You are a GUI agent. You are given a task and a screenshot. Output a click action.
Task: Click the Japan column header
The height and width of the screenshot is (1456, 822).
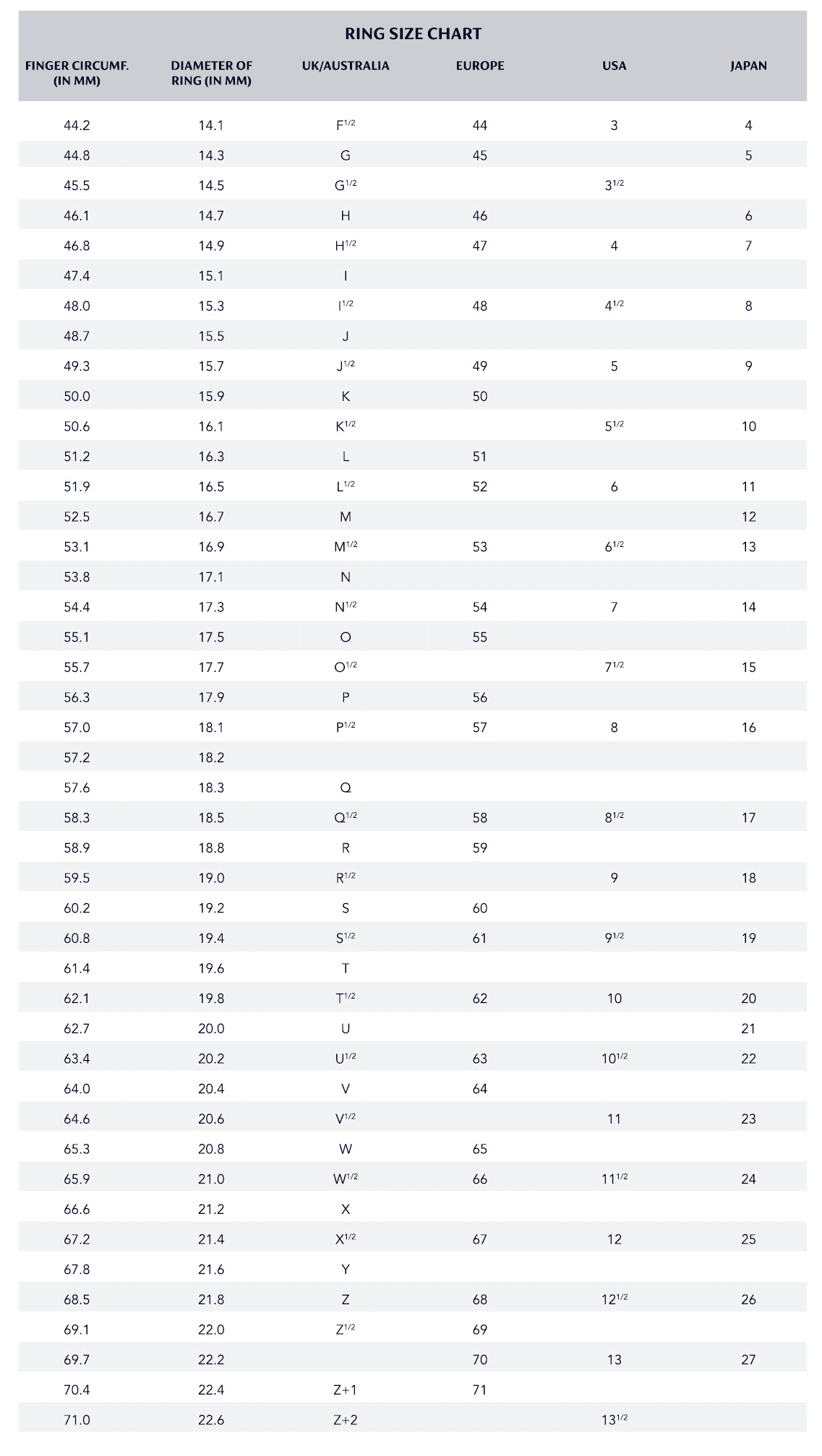[x=748, y=66]
